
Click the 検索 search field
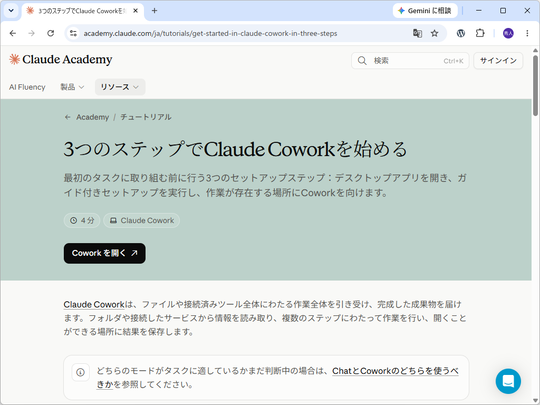click(410, 61)
